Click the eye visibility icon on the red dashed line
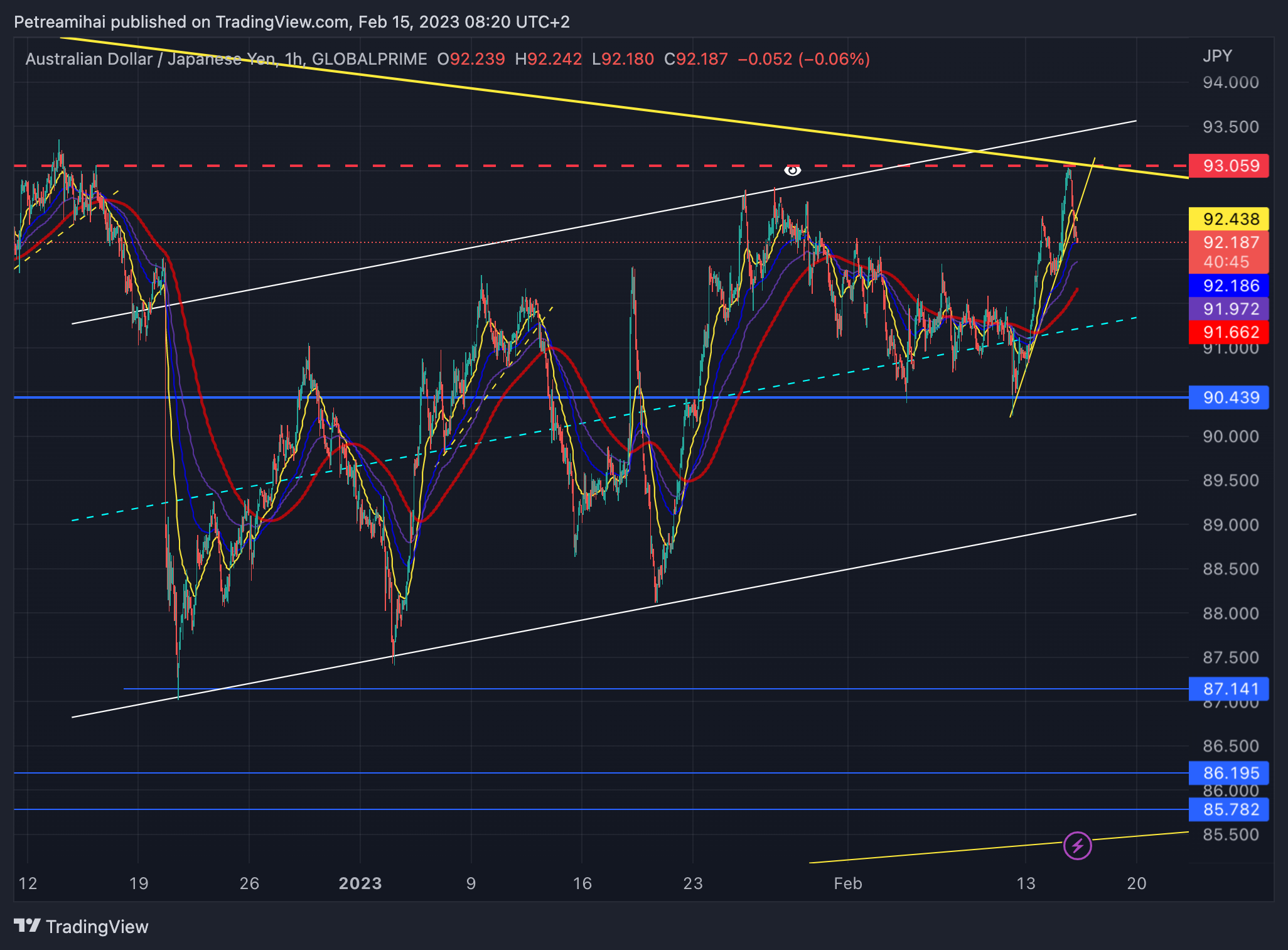Image resolution: width=1288 pixels, height=950 pixels. pyautogui.click(x=792, y=170)
